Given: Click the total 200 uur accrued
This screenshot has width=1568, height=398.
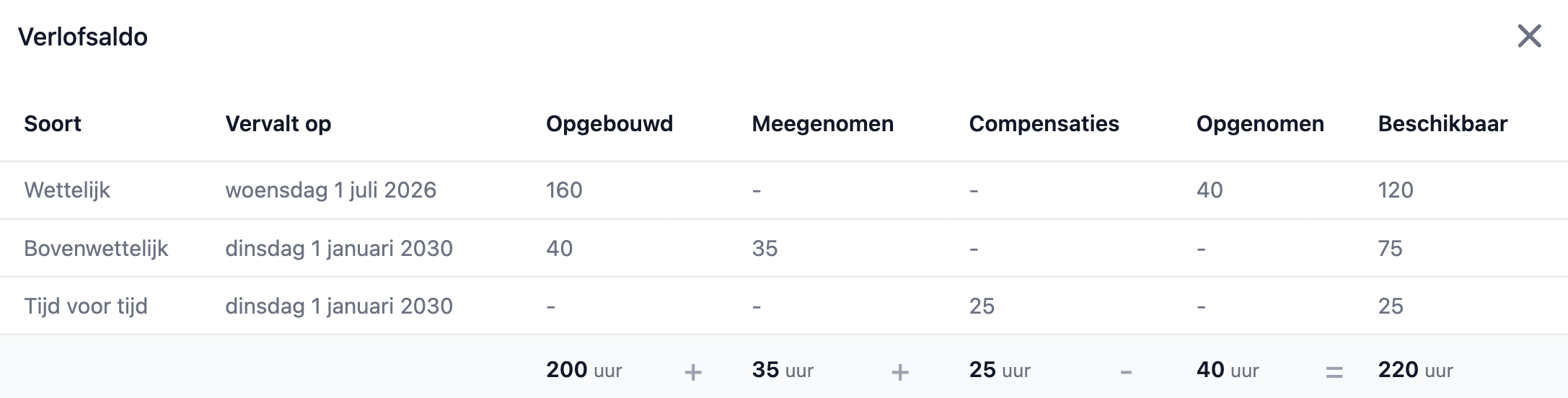Looking at the screenshot, I should [583, 370].
